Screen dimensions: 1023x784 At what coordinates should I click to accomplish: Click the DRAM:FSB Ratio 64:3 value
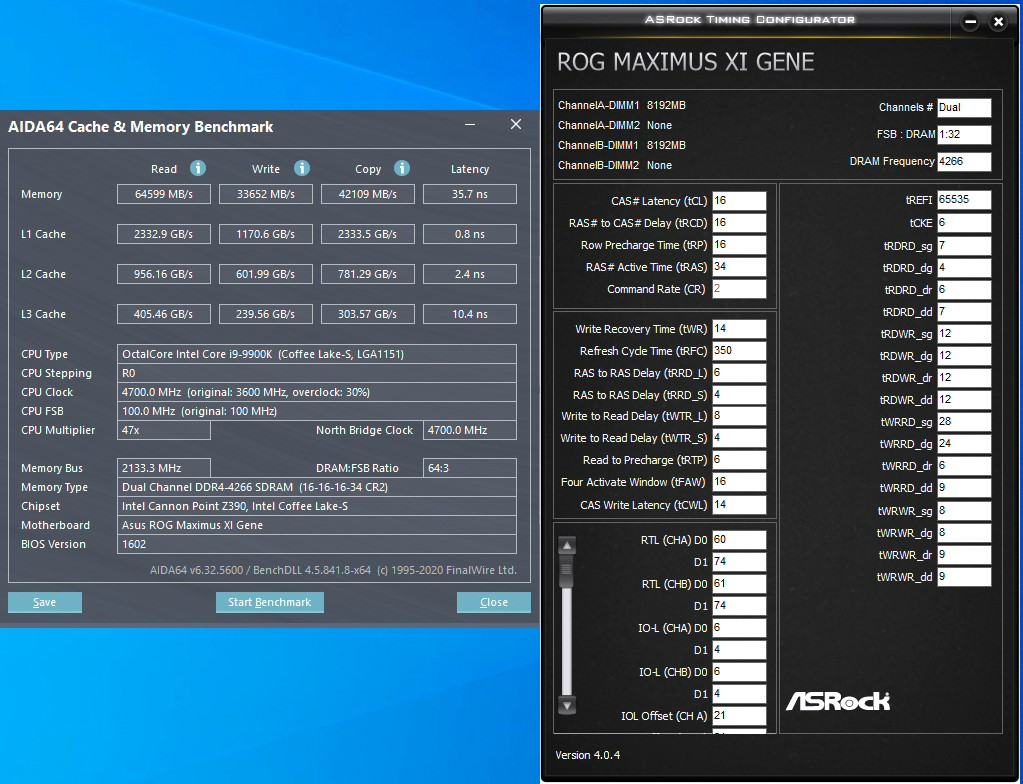[470, 468]
